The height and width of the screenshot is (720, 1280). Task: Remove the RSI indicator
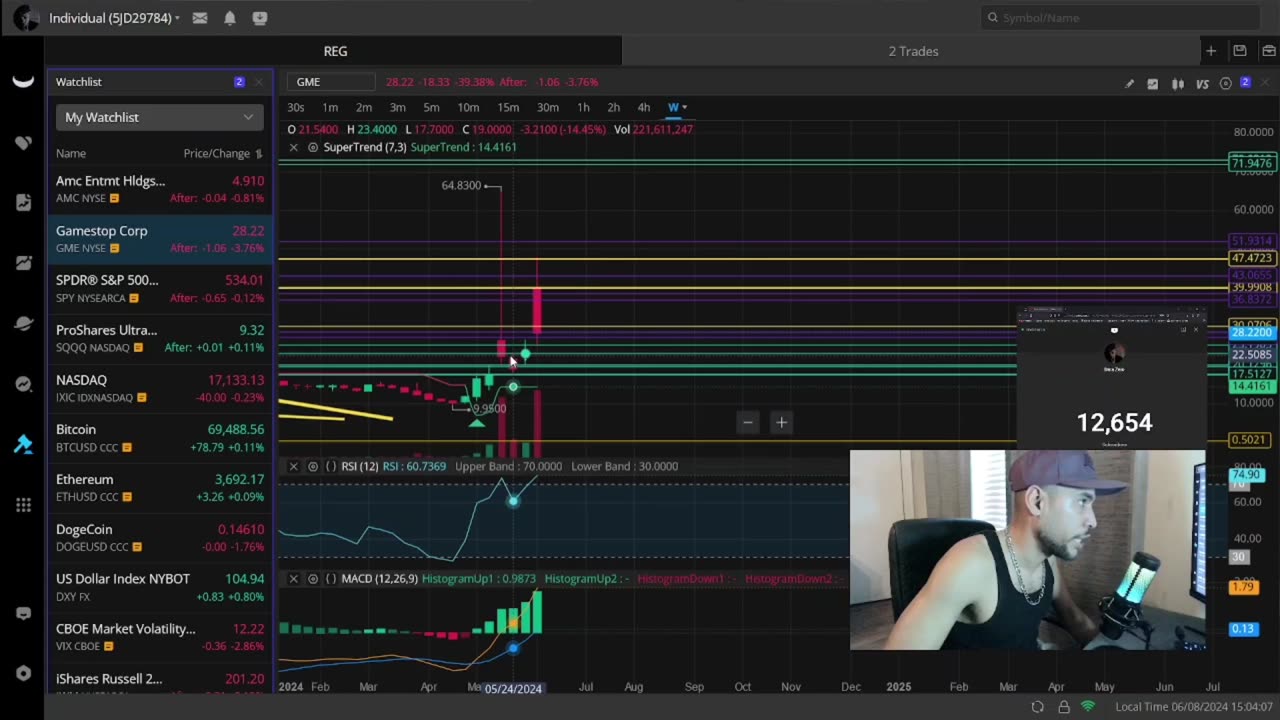[293, 466]
